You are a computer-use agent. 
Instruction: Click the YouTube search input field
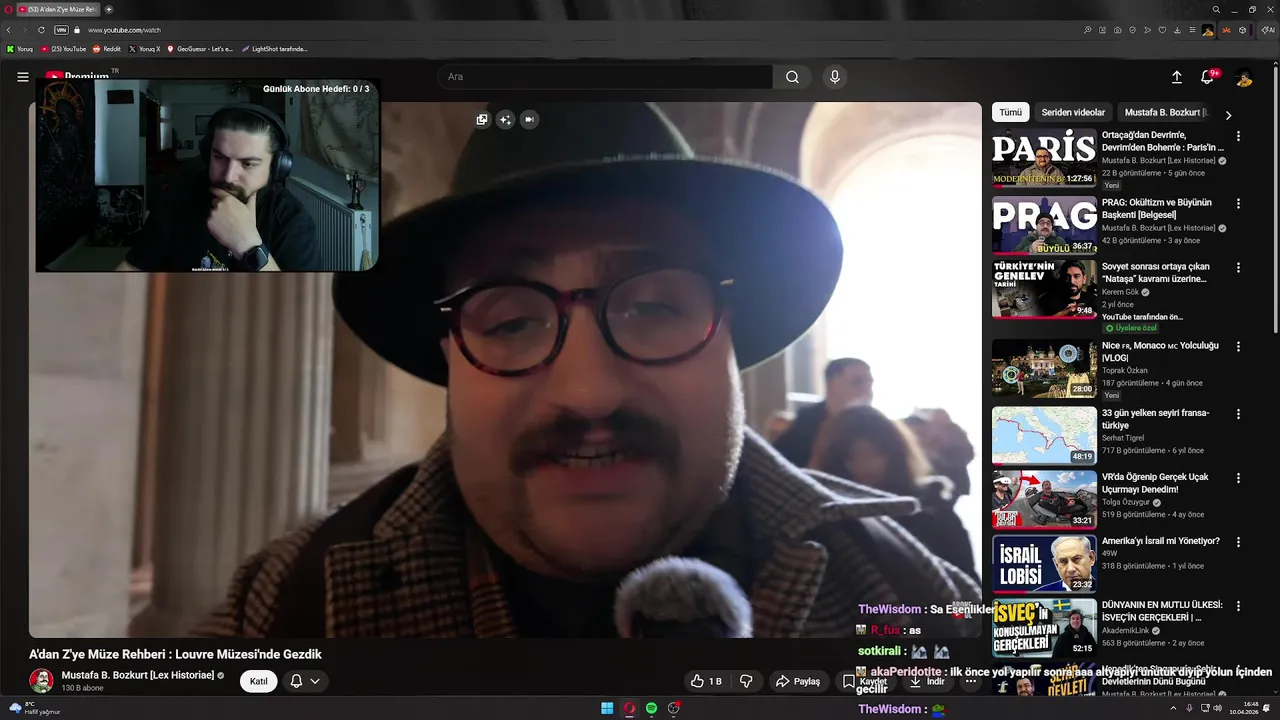pyautogui.click(x=604, y=77)
